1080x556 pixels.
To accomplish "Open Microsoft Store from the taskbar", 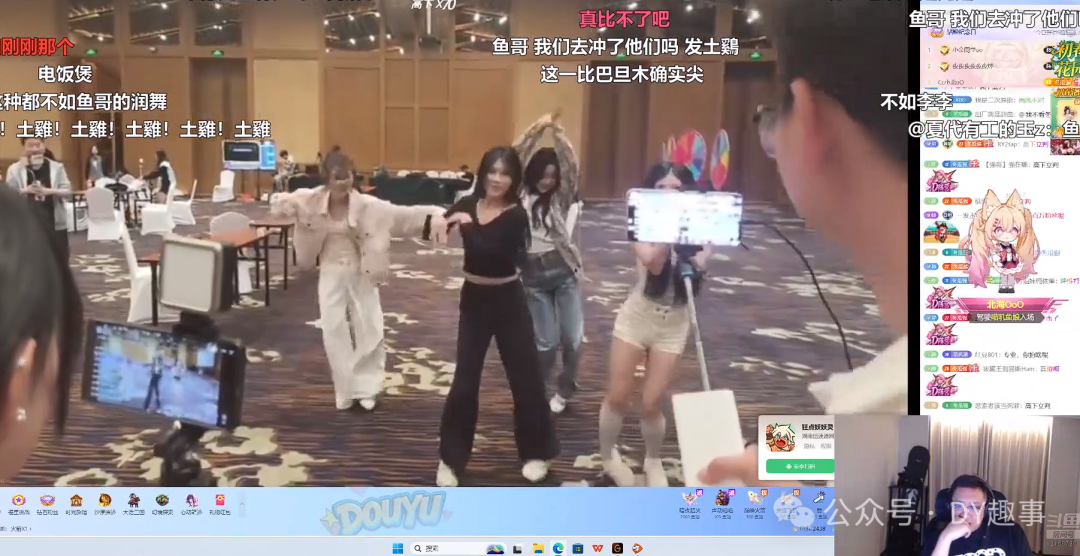I will (x=577, y=548).
